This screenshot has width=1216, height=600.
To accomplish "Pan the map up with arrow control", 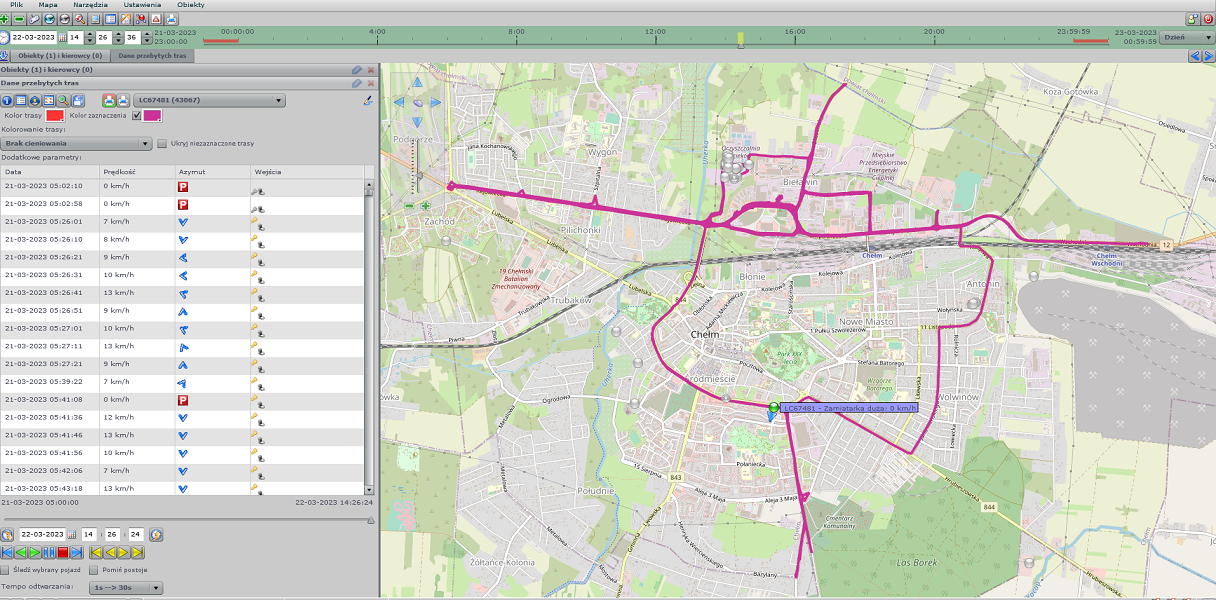I will (417, 82).
